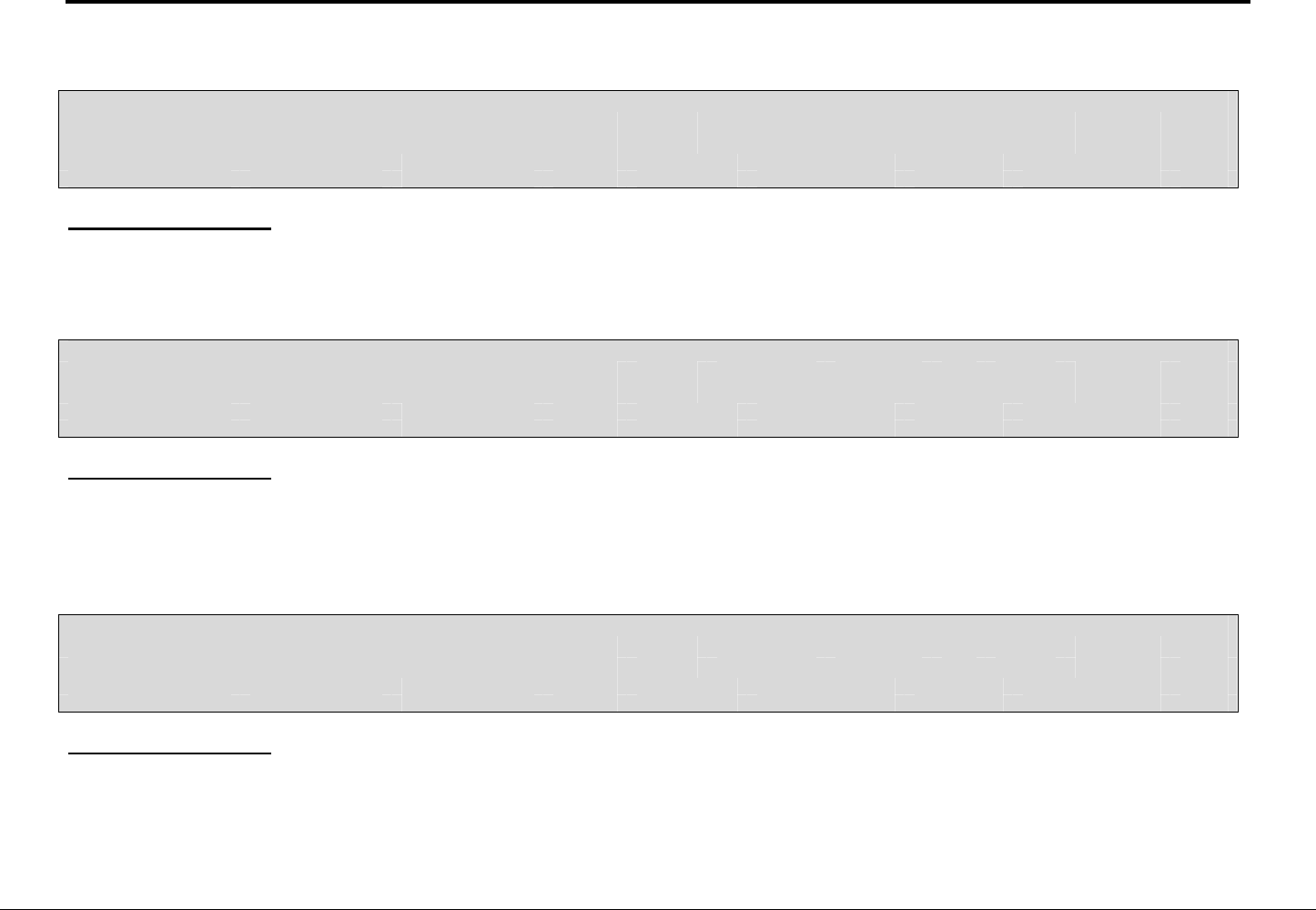Screen dimensions: 1316x910
Task: Click the center of the top gray box
Action: pos(648,139)
